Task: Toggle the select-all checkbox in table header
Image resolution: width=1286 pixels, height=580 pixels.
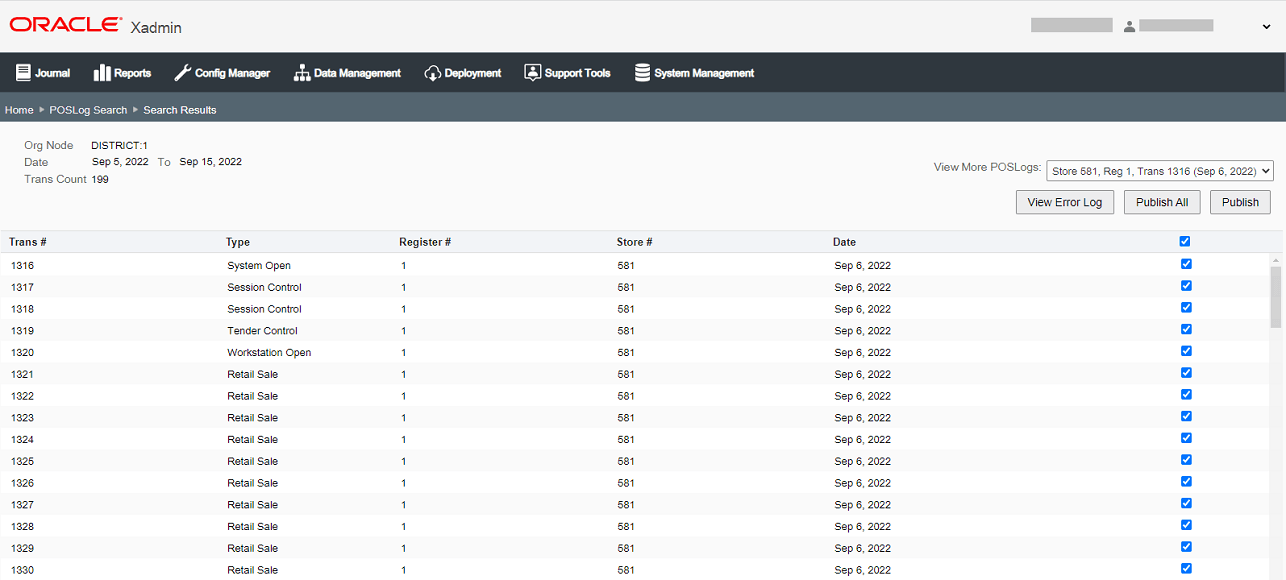Action: (x=1185, y=241)
